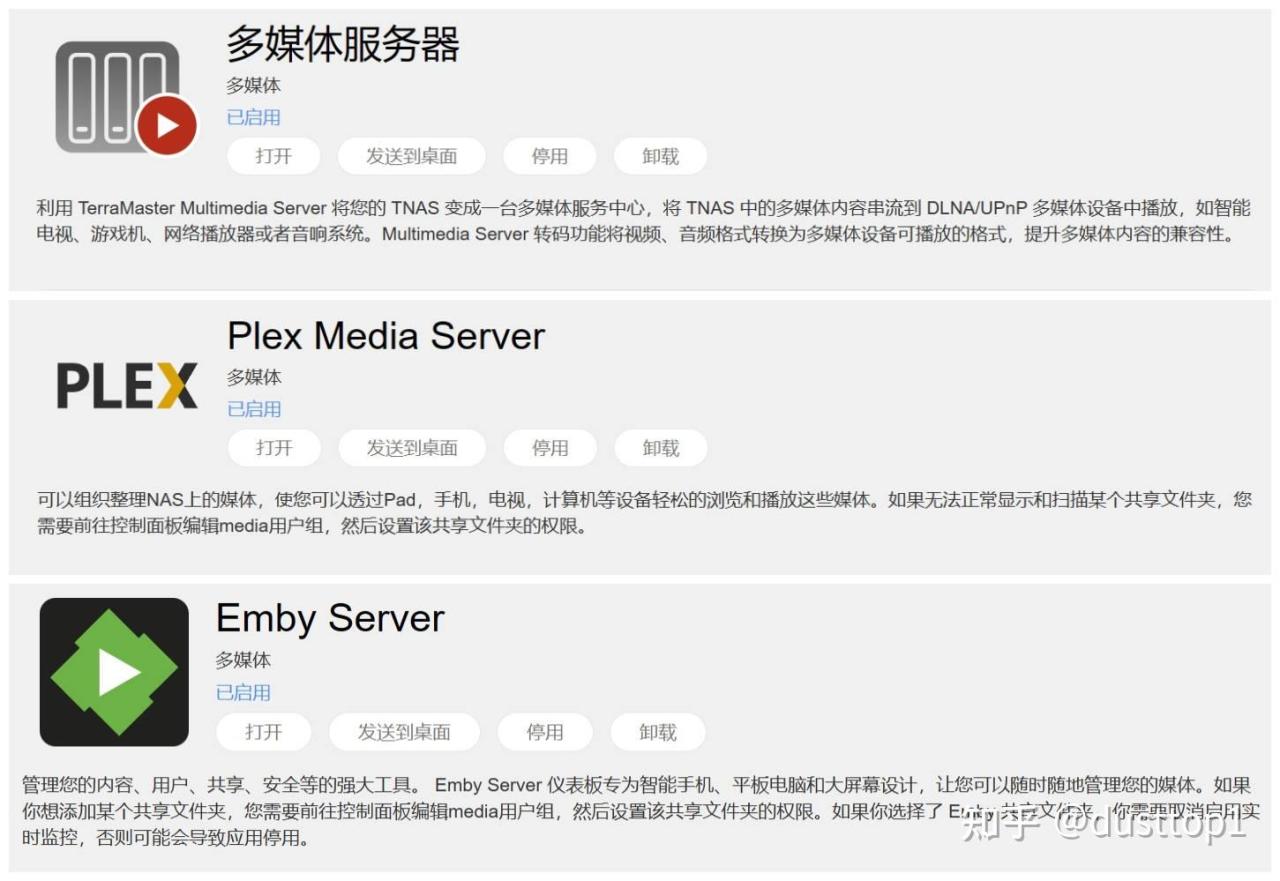The image size is (1280, 881).
Task: Disable Emby Server via 停用
Action: [x=545, y=732]
